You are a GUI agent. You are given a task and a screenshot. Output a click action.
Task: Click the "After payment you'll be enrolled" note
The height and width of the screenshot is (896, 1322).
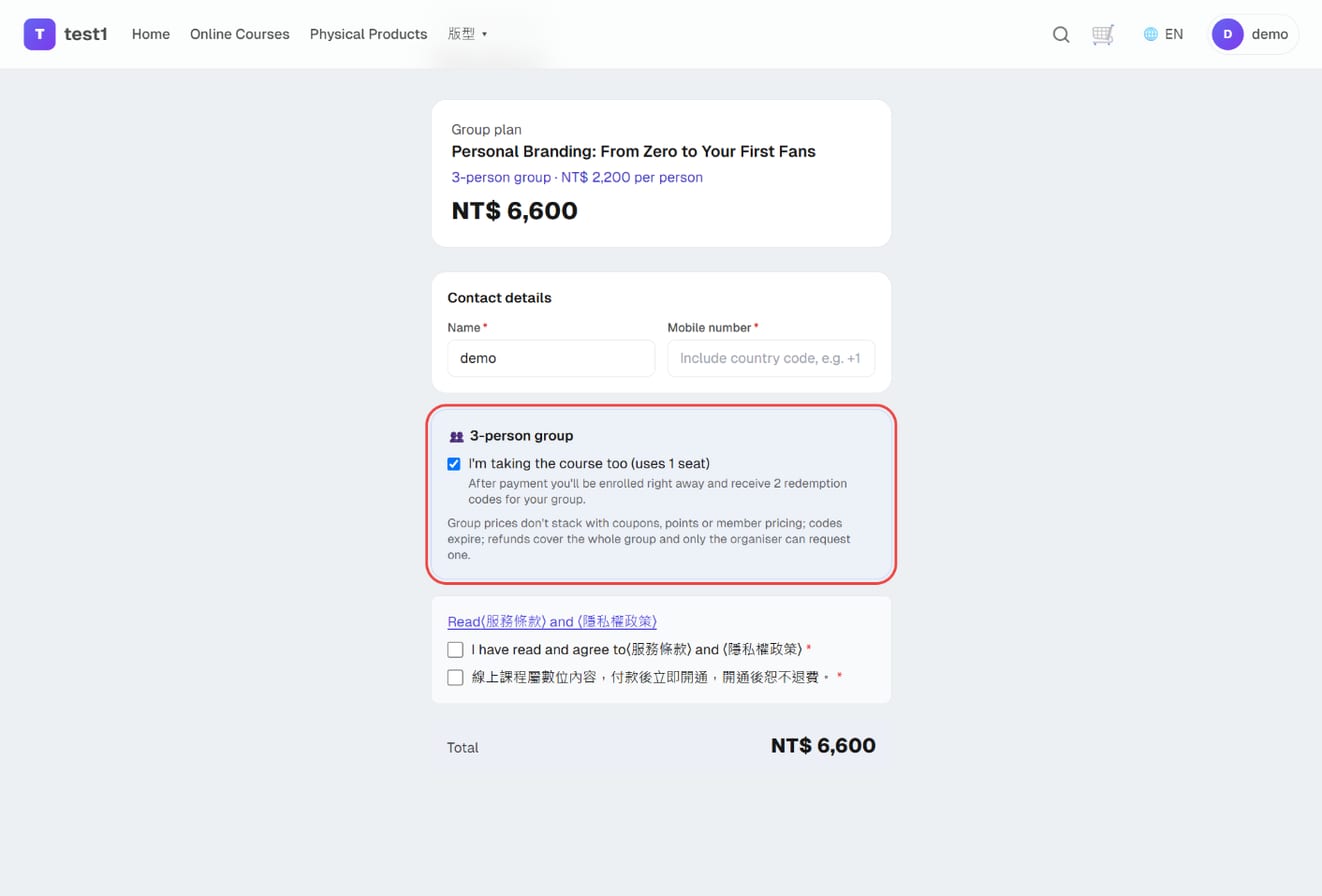[x=658, y=491]
